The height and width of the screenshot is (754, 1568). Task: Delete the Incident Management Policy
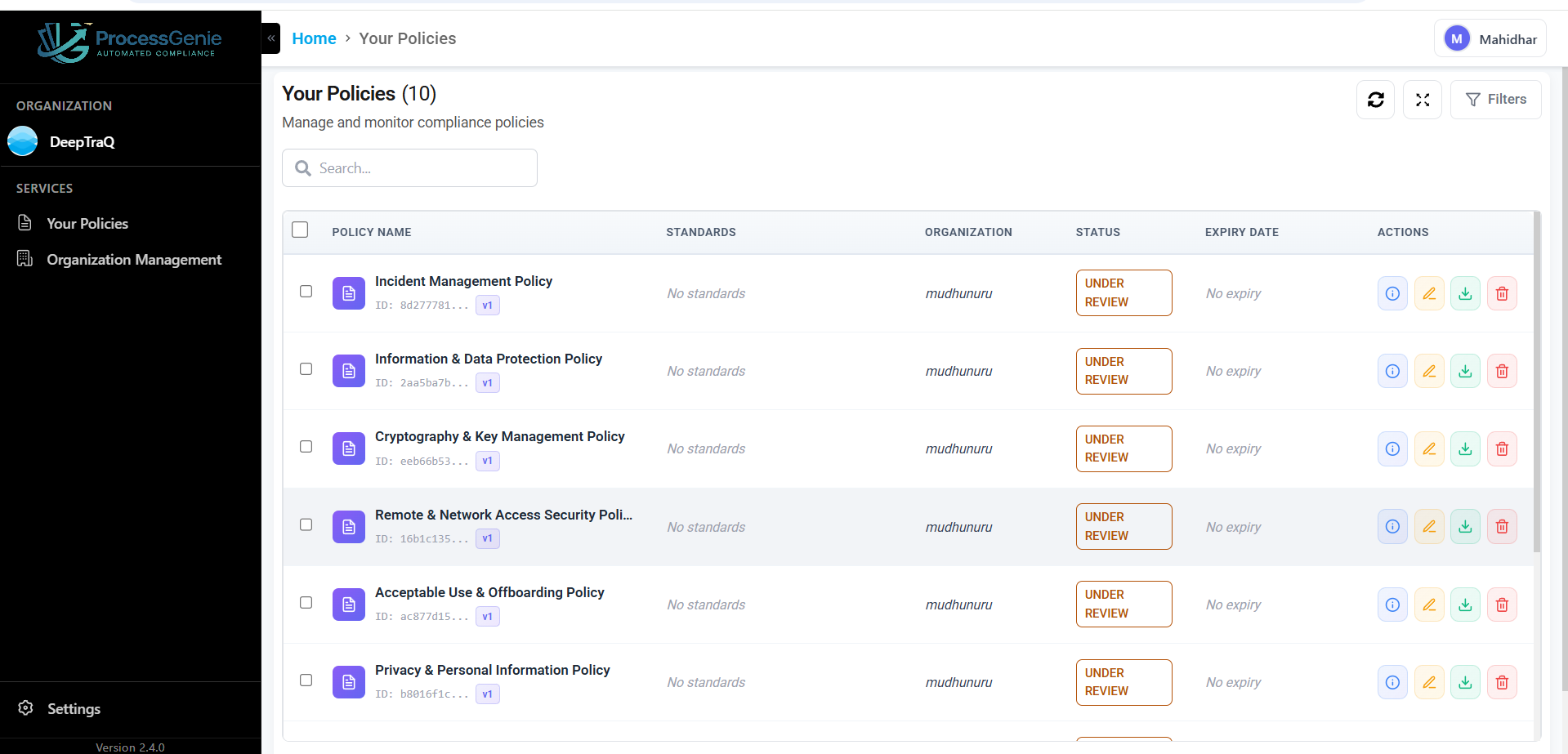pyautogui.click(x=1502, y=293)
